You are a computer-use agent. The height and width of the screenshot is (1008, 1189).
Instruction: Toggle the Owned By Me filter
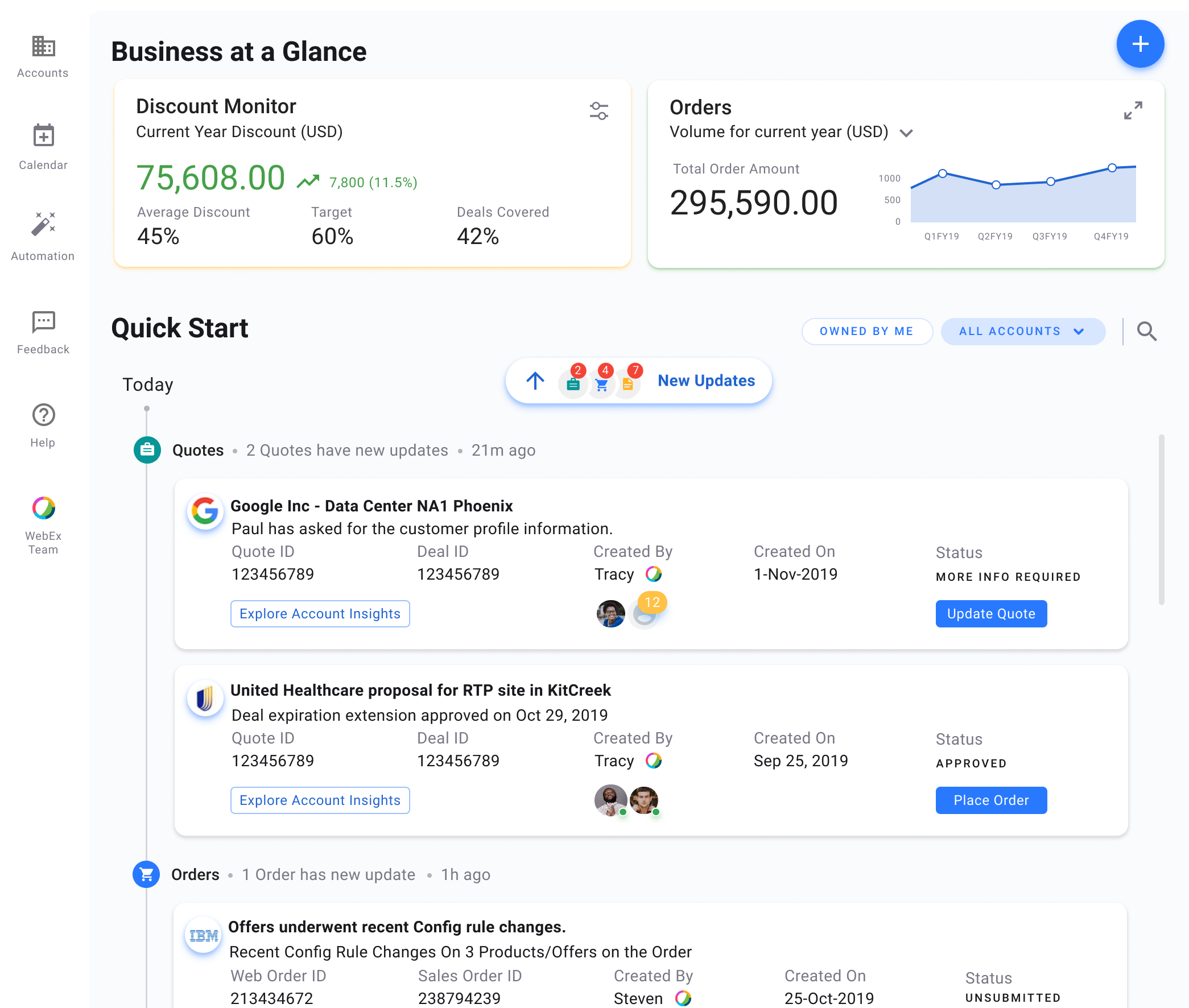pyautogui.click(x=866, y=332)
